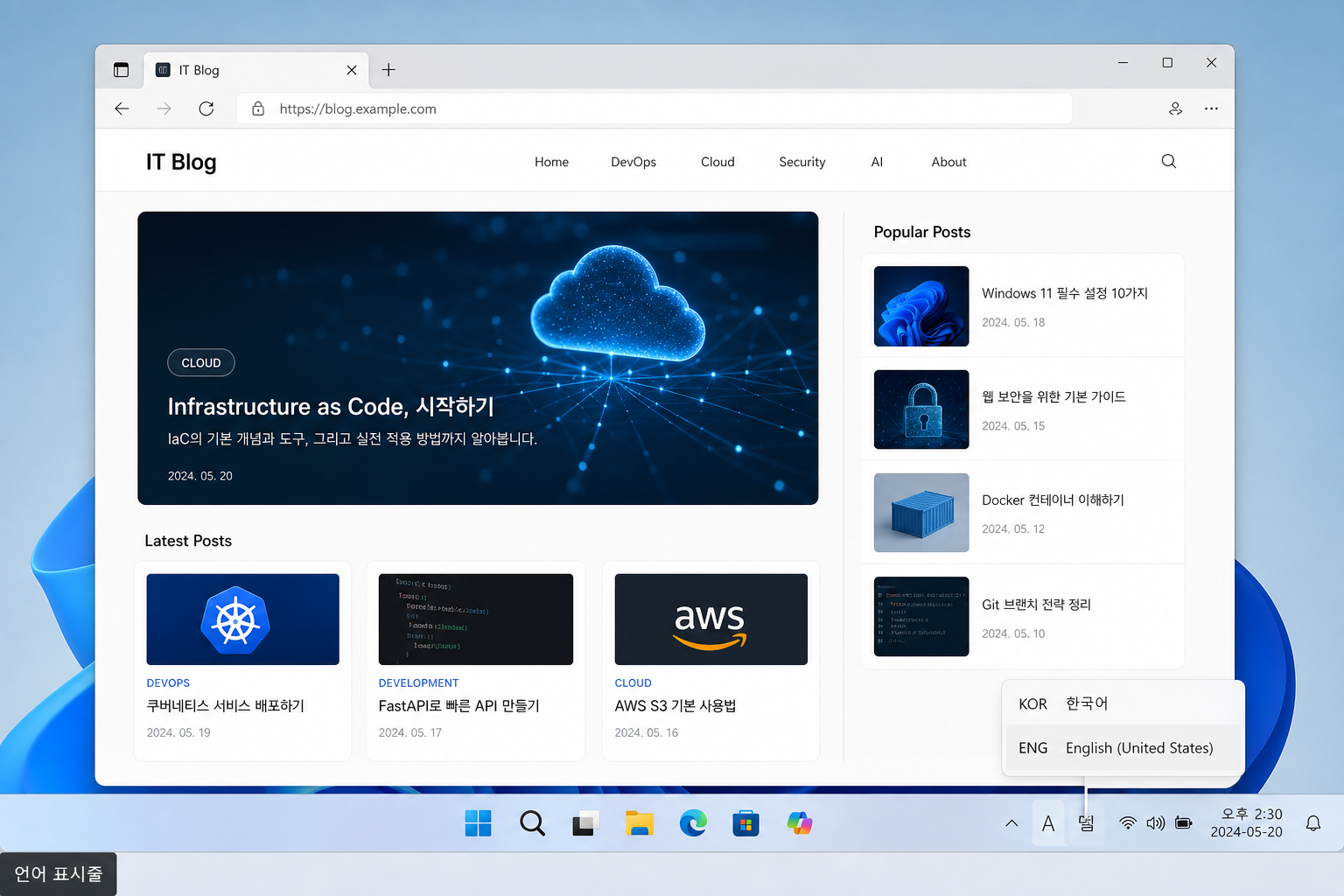Open Microsoft Edge from the taskbar
Screen dimensions: 1344x896
point(693,823)
